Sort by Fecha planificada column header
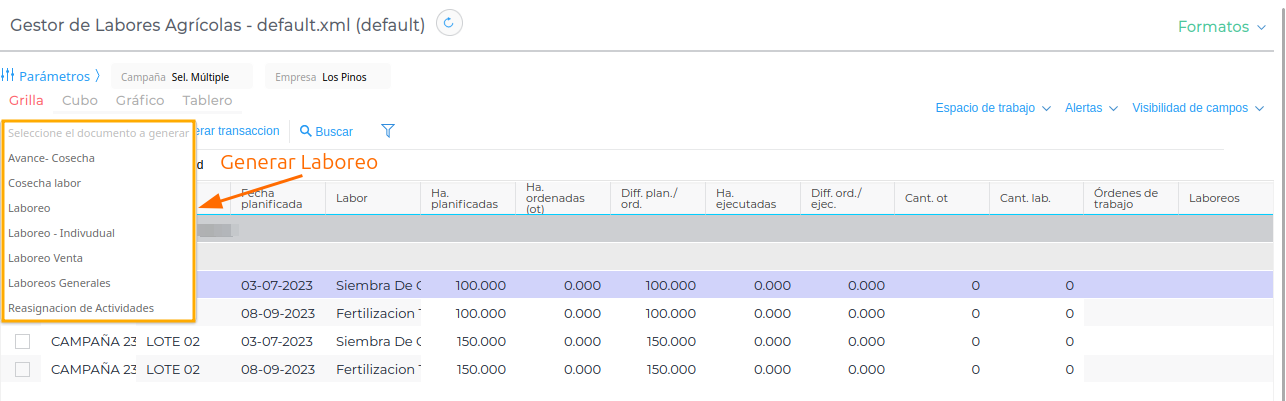The width and height of the screenshot is (1286, 401). [277, 198]
